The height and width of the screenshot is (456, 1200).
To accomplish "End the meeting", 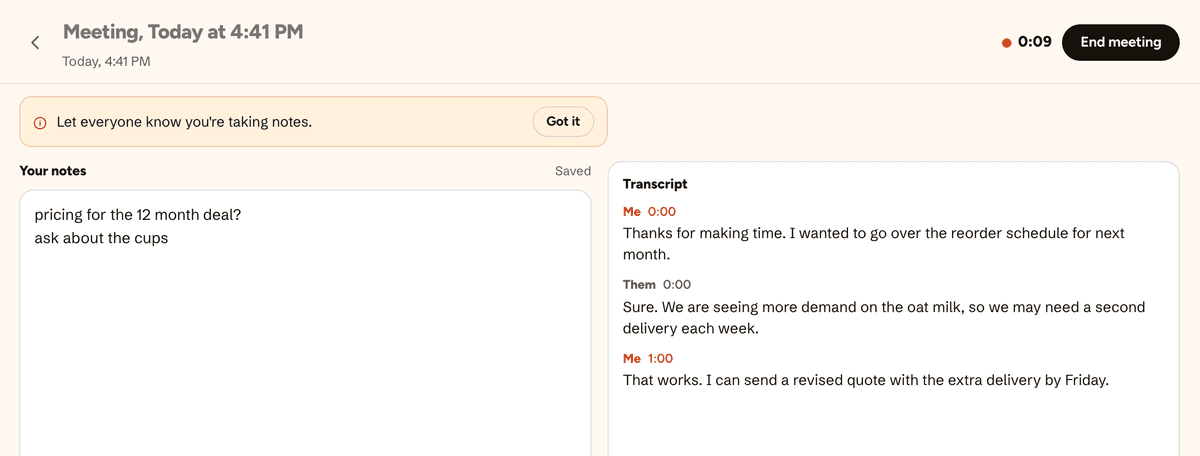I will [1120, 42].
